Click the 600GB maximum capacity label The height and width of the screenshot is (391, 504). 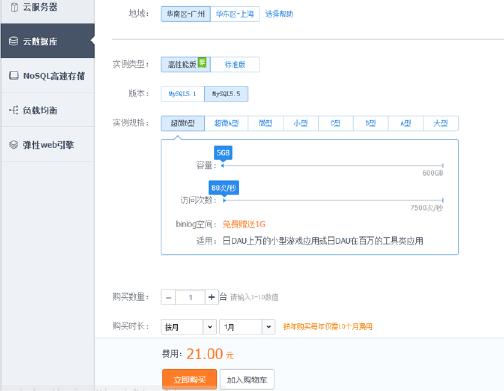(433, 173)
